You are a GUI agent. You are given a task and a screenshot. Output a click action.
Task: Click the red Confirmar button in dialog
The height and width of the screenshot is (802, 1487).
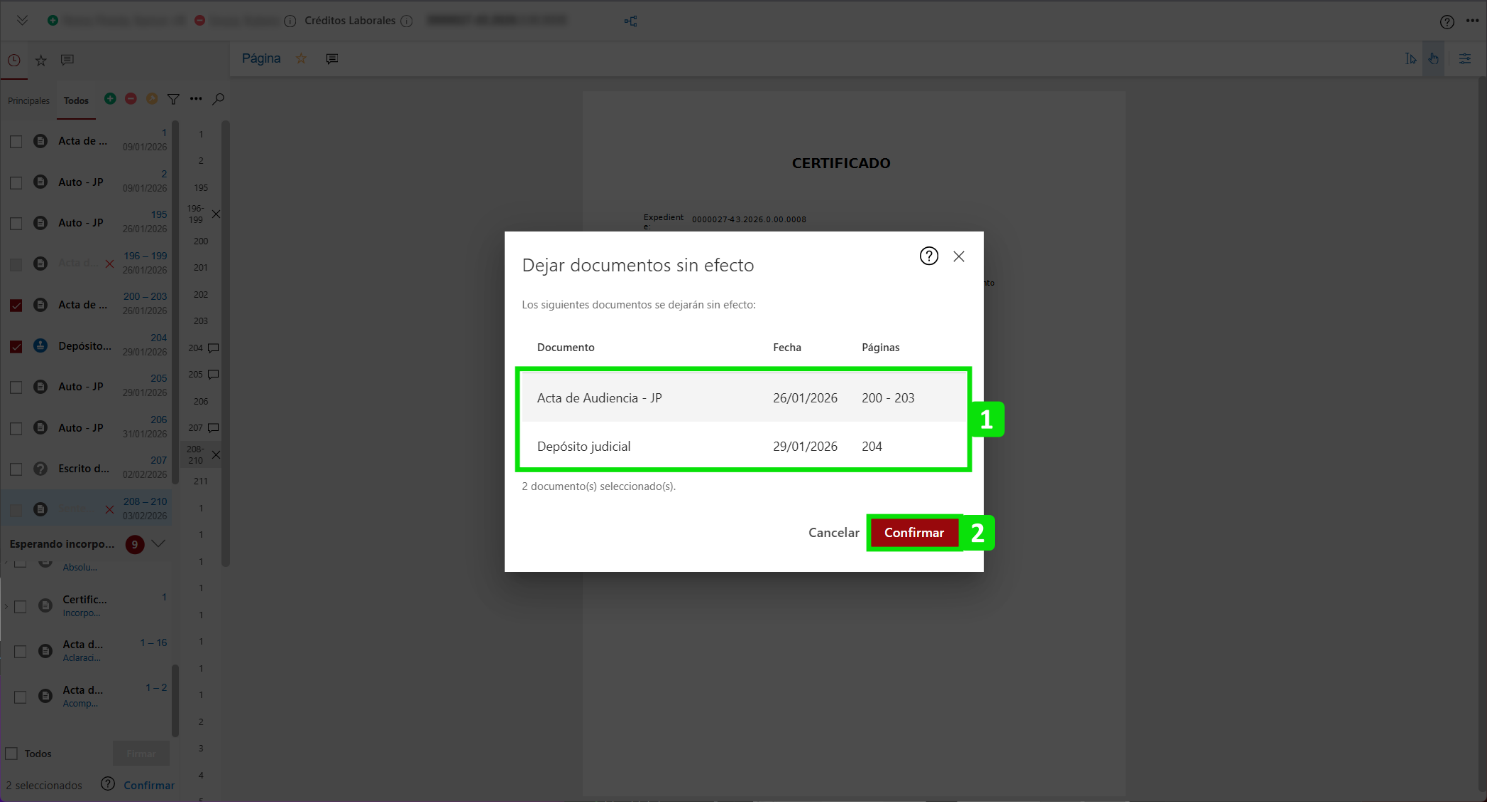[x=913, y=533]
